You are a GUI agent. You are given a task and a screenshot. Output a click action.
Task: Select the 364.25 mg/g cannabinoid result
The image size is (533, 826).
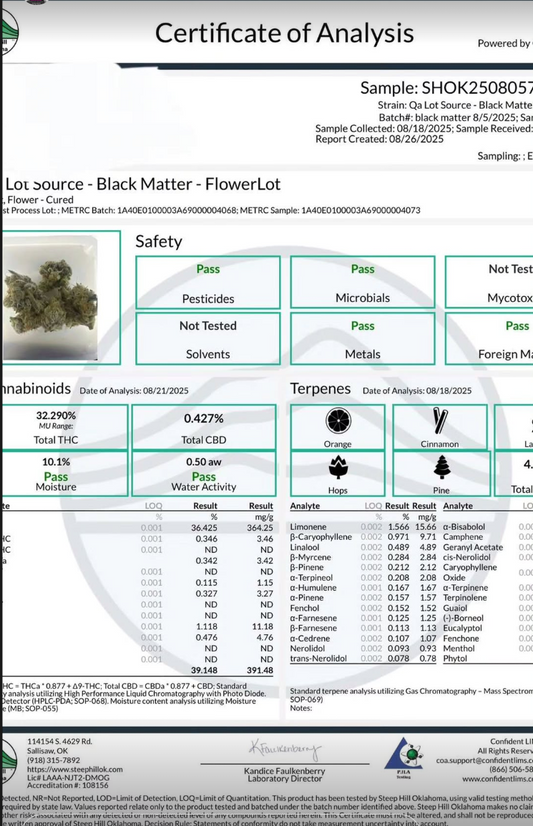click(260, 528)
